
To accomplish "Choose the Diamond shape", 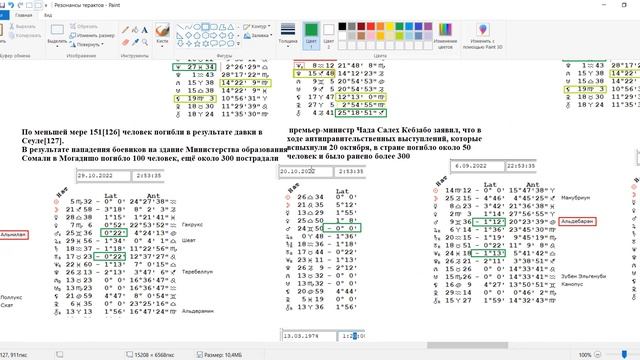I will pos(189,36).
